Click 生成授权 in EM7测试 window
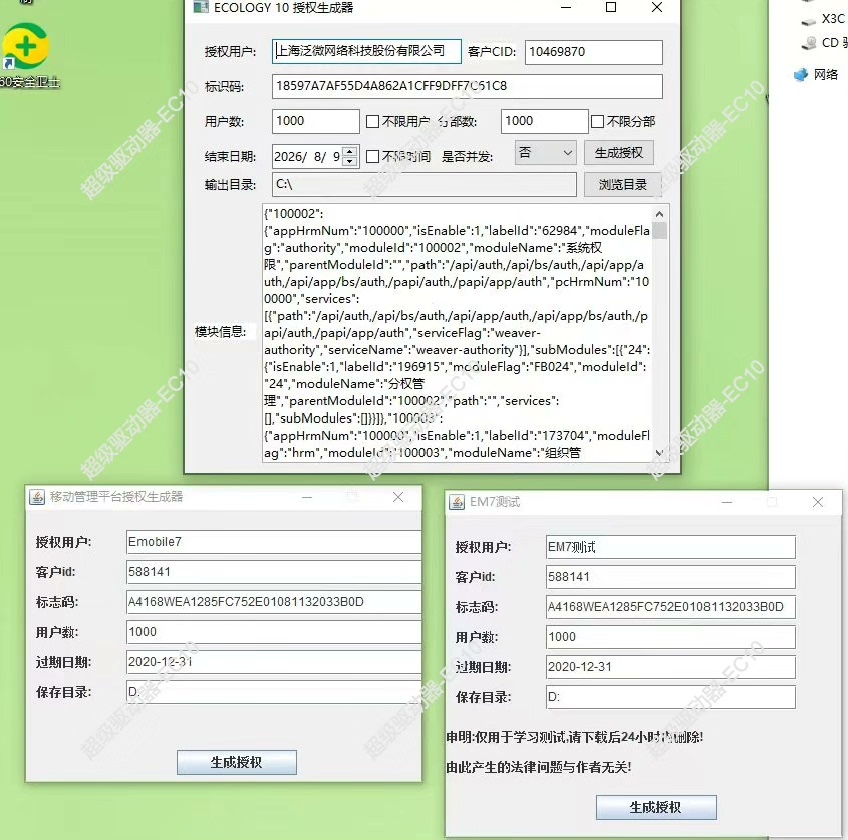This screenshot has height=840, width=848. tap(656, 807)
